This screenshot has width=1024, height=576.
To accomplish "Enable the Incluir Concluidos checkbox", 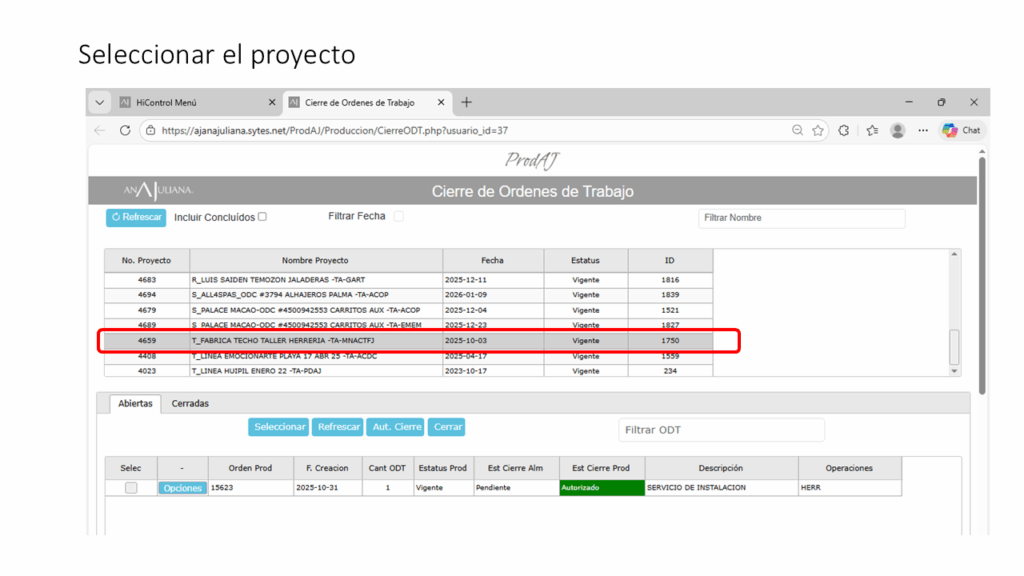I will point(263,216).
